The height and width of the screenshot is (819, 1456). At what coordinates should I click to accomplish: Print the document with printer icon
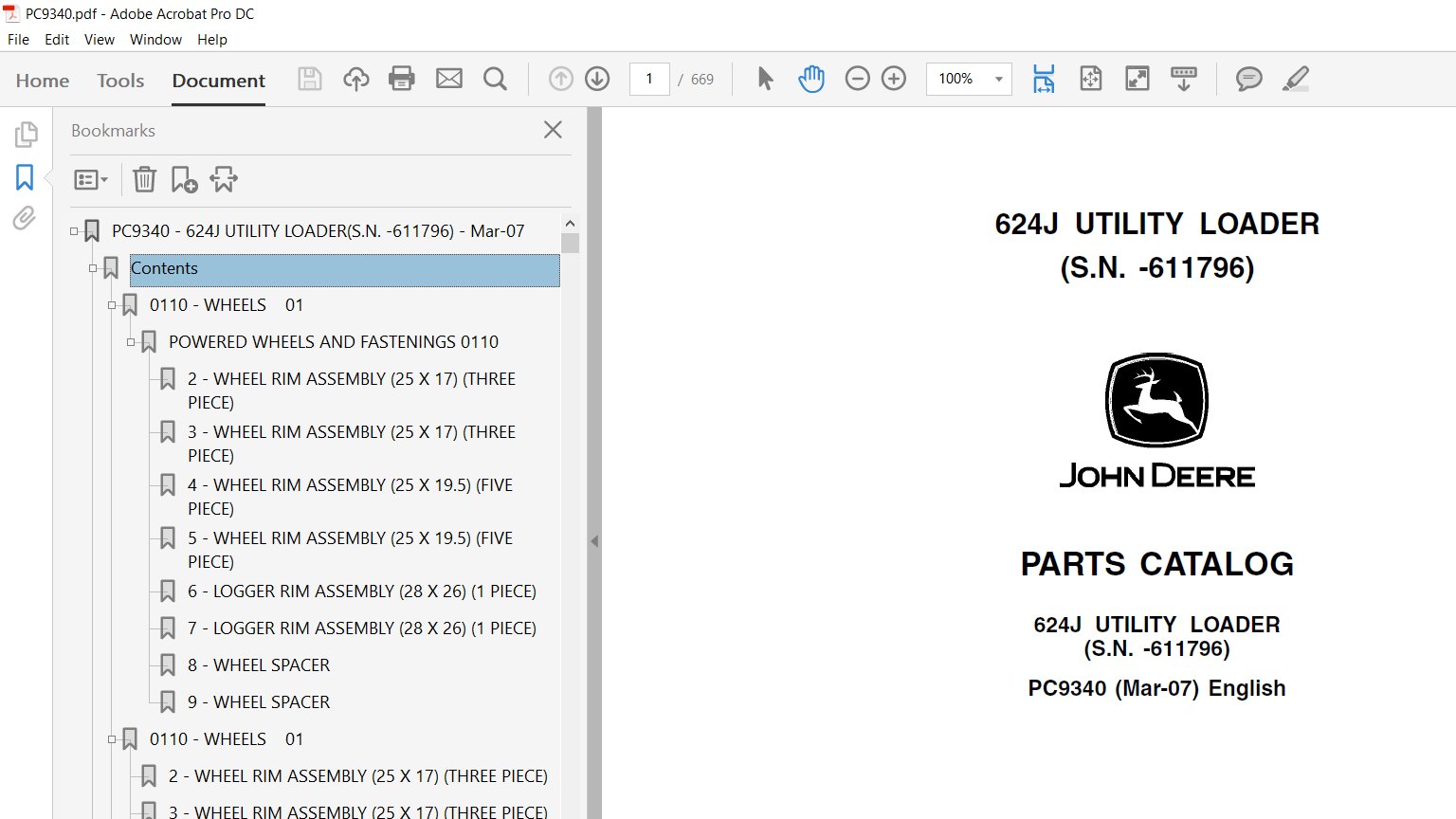[402, 79]
